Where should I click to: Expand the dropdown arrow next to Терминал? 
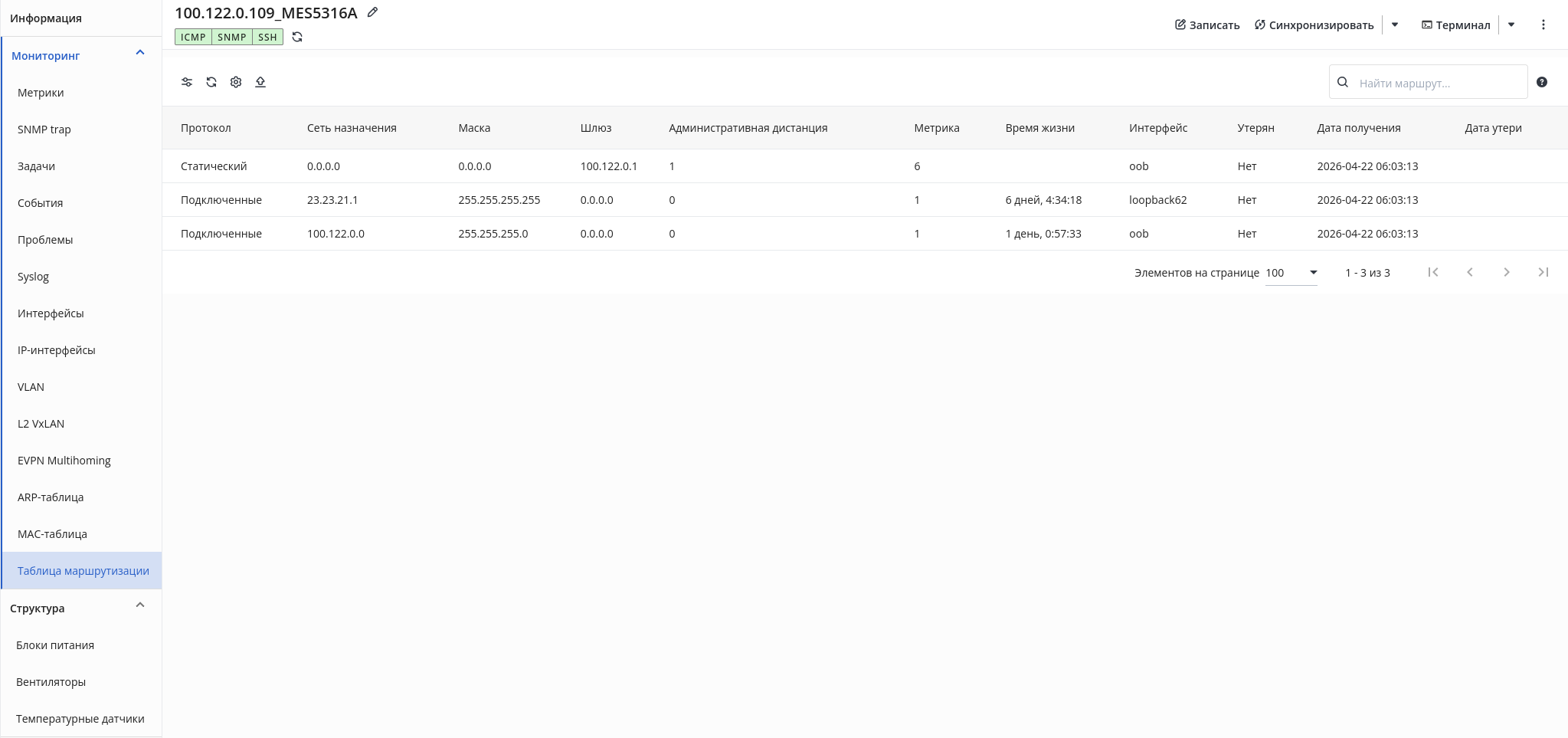tap(1511, 25)
